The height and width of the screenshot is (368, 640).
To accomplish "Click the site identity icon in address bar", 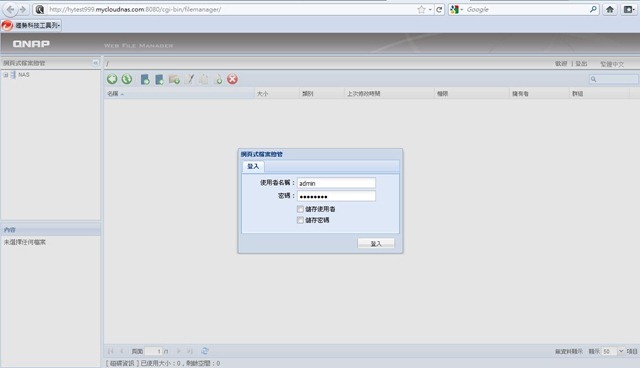I will [x=40, y=9].
